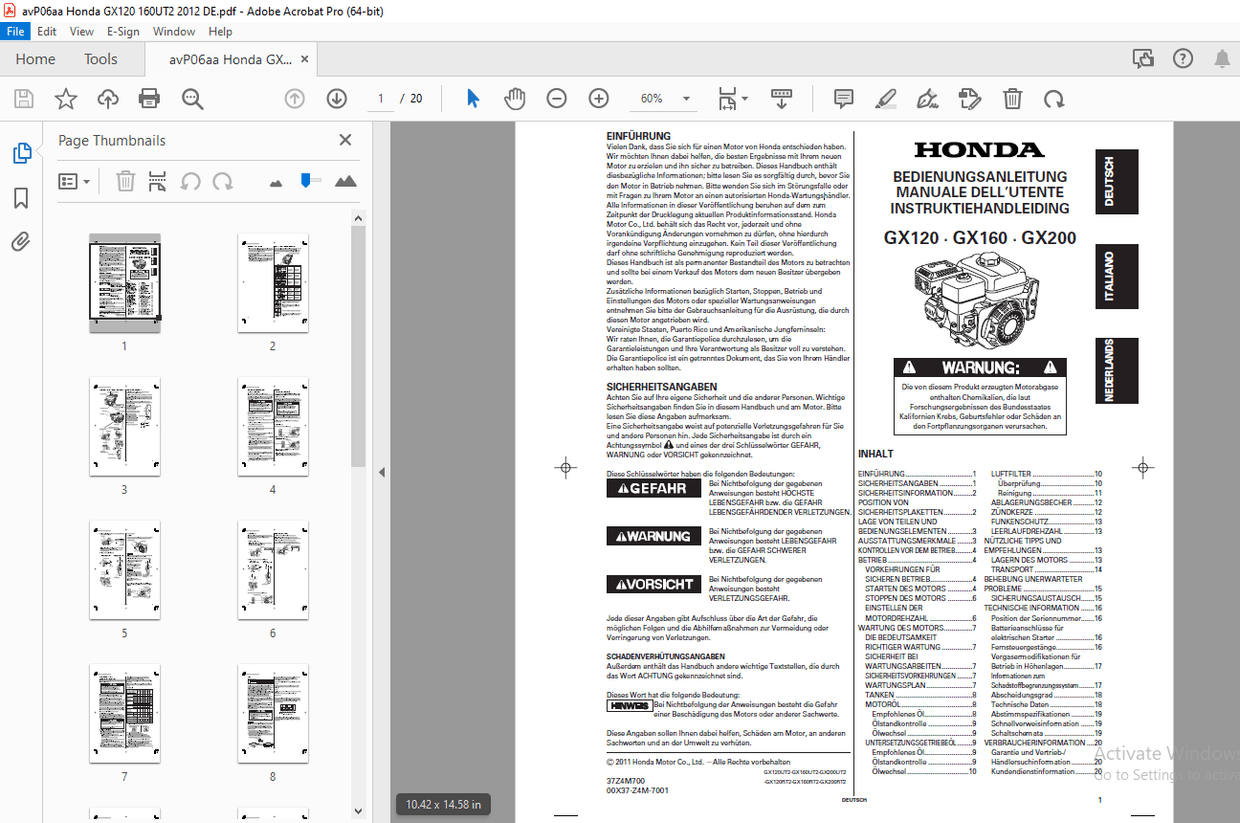This screenshot has height=823, width=1240.
Task: Zoom in using the plus control
Action: tap(597, 98)
